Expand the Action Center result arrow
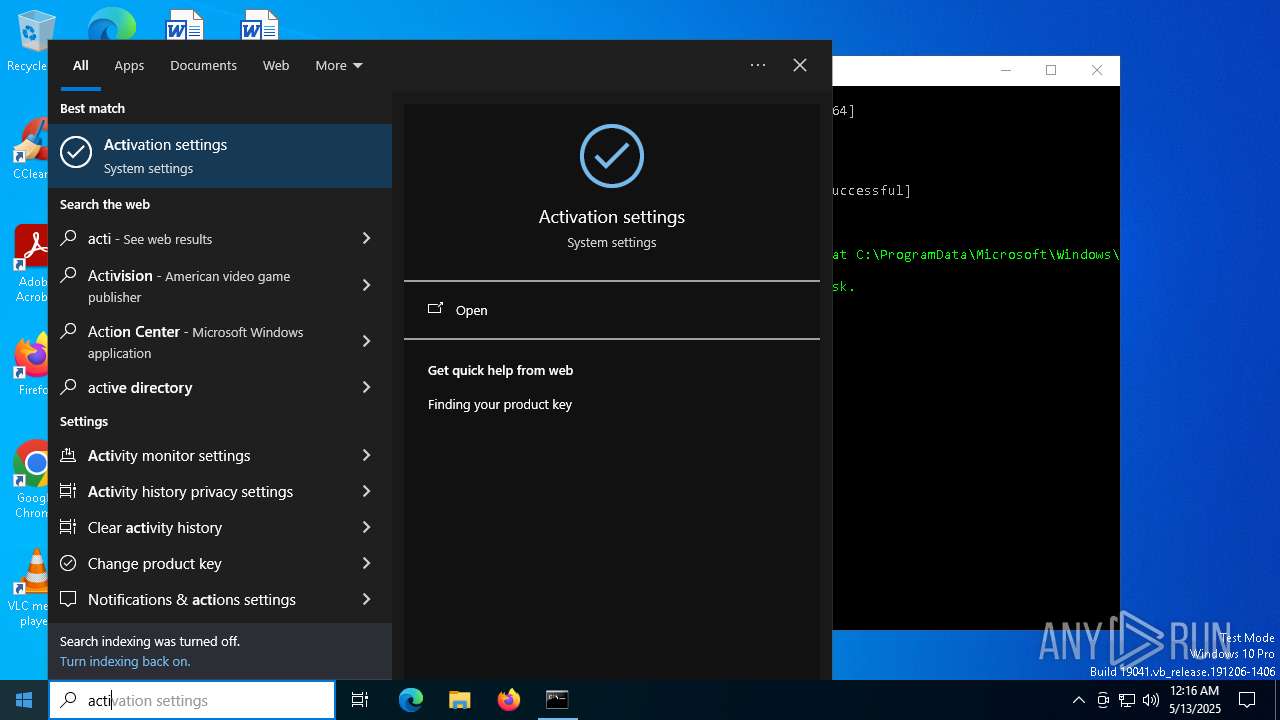This screenshot has height=720, width=1280. (366, 341)
